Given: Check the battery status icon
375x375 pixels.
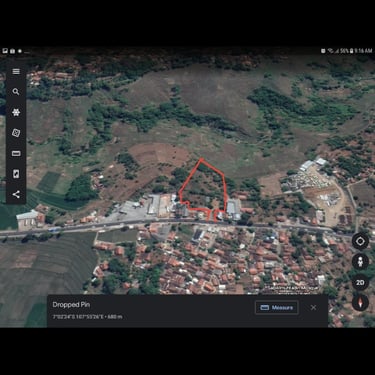Looking at the screenshot, I should click(351, 51).
